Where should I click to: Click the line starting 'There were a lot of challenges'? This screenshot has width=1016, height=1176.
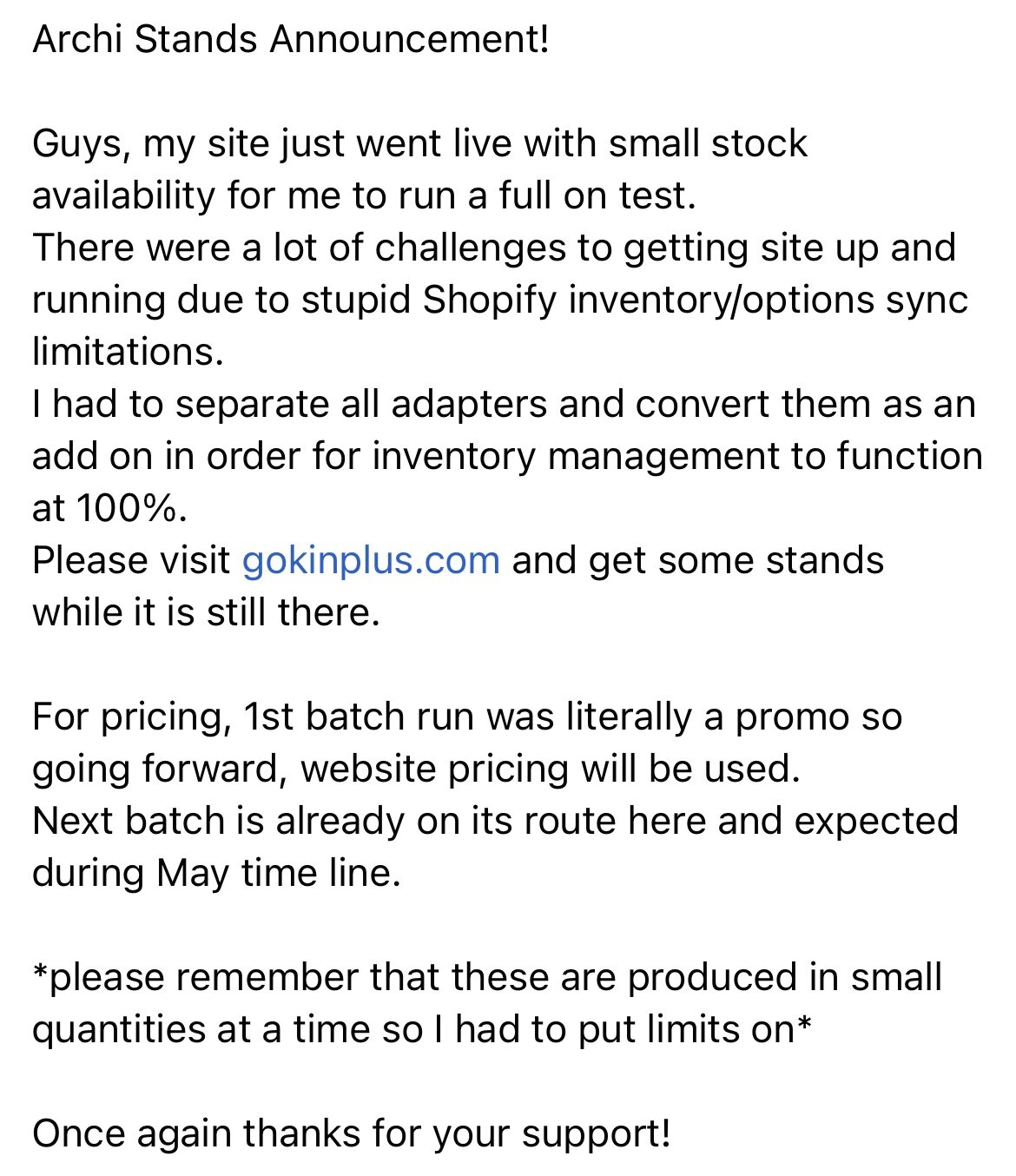[x=494, y=248]
